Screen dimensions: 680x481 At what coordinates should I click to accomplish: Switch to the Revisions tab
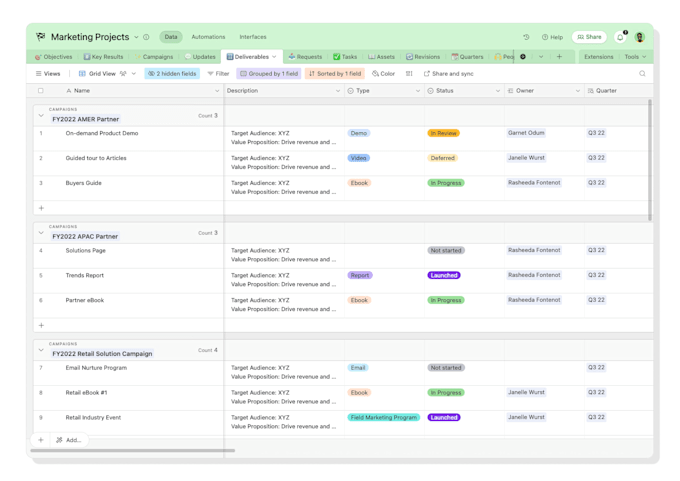pos(423,57)
